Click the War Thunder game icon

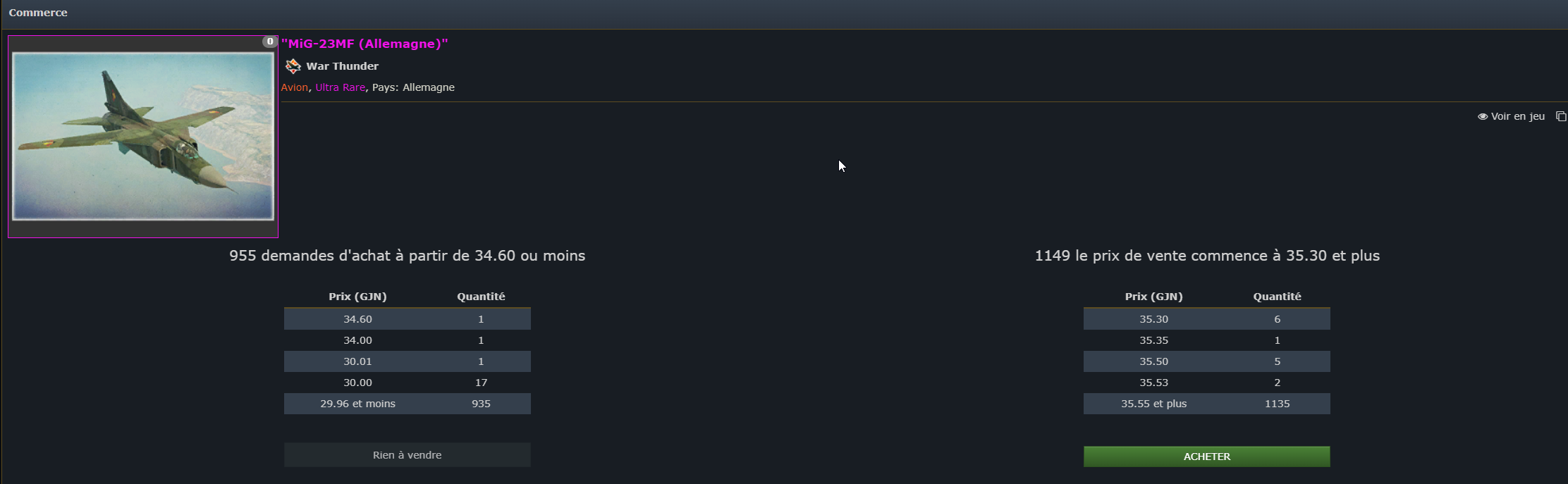292,66
